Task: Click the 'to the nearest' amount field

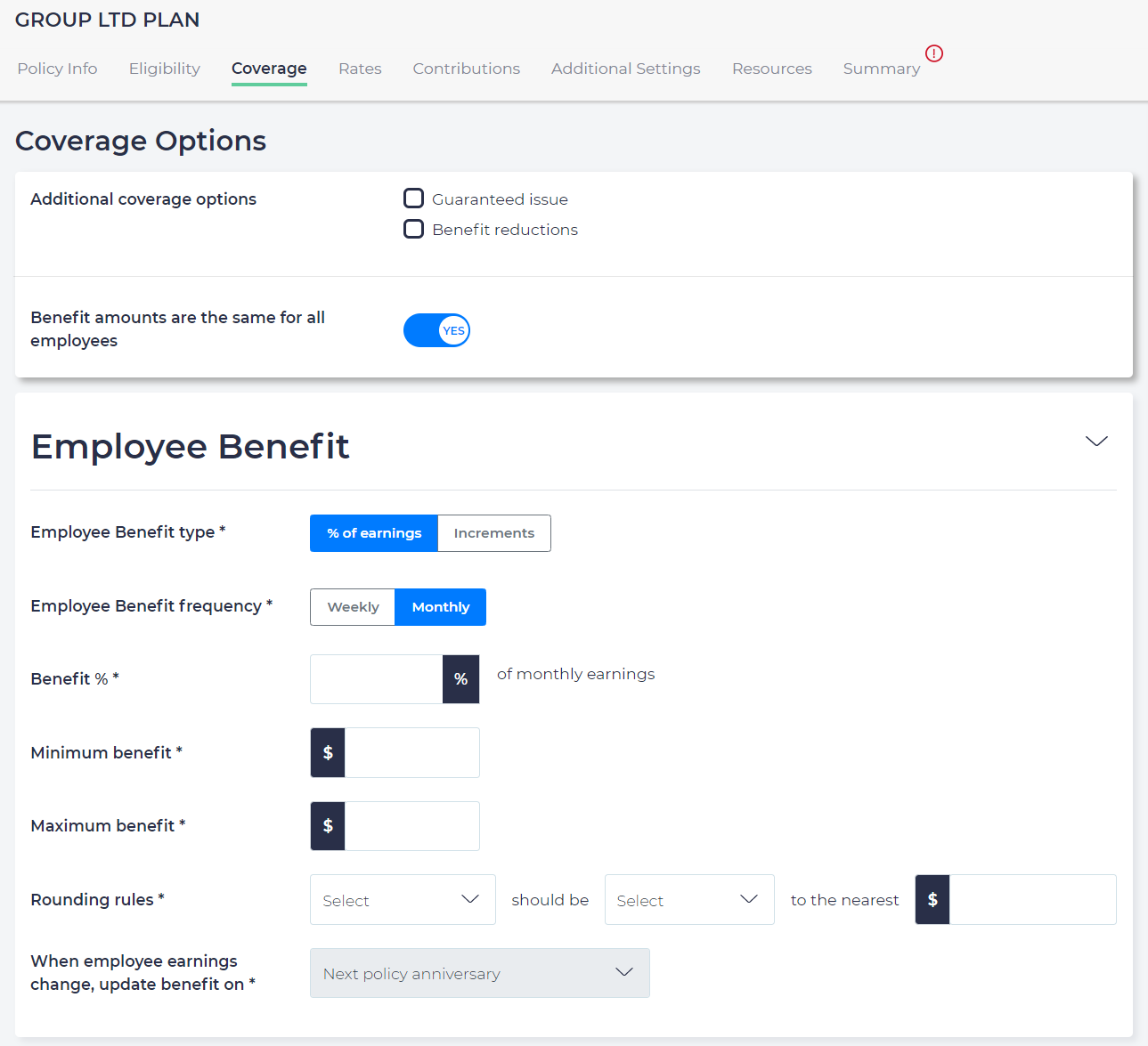Action: click(1031, 900)
